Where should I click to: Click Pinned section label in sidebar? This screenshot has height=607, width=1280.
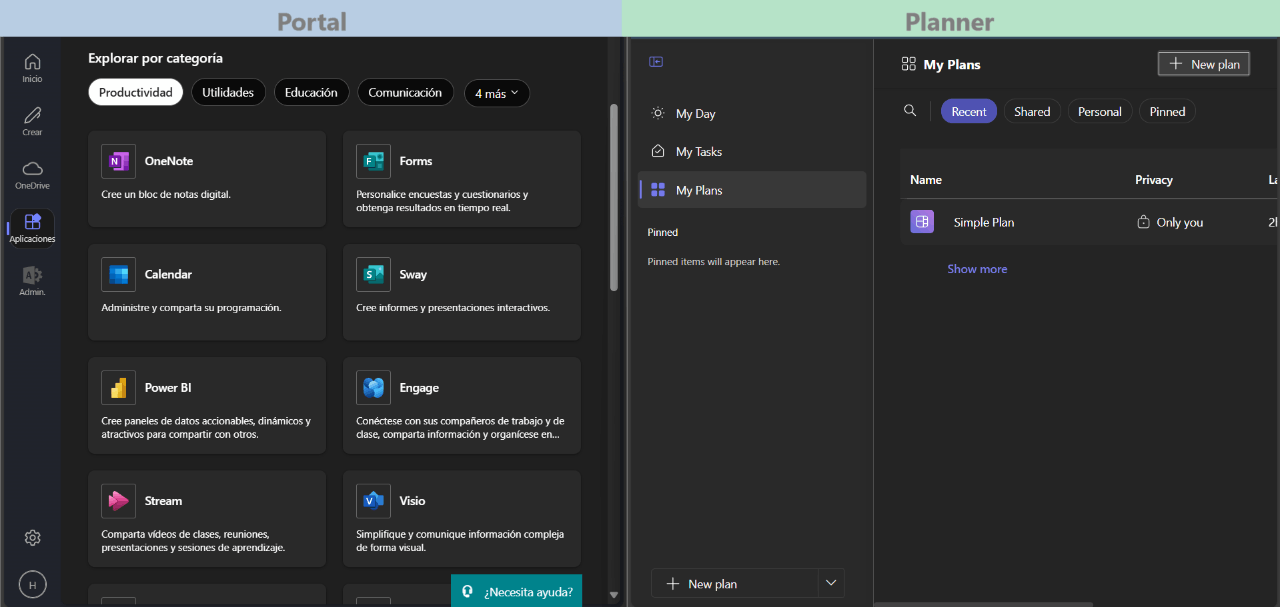click(663, 232)
